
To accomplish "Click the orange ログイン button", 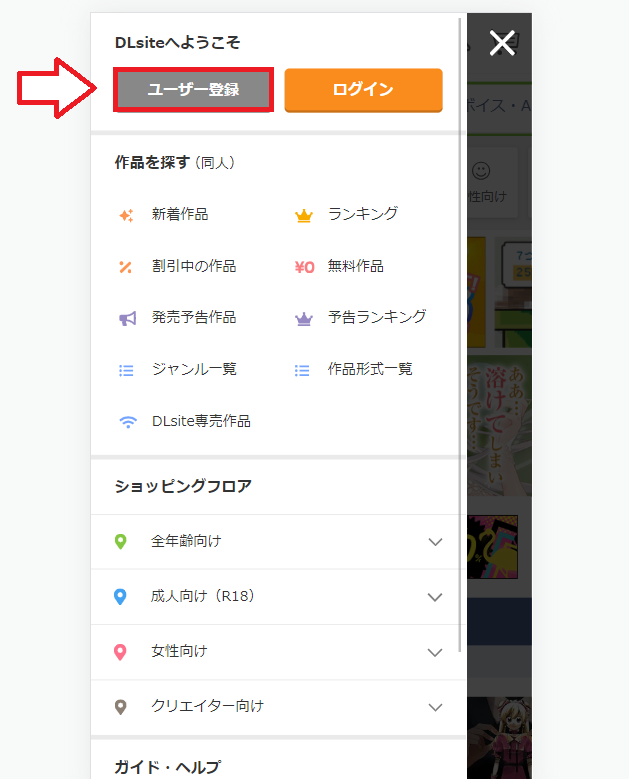I will pyautogui.click(x=363, y=90).
